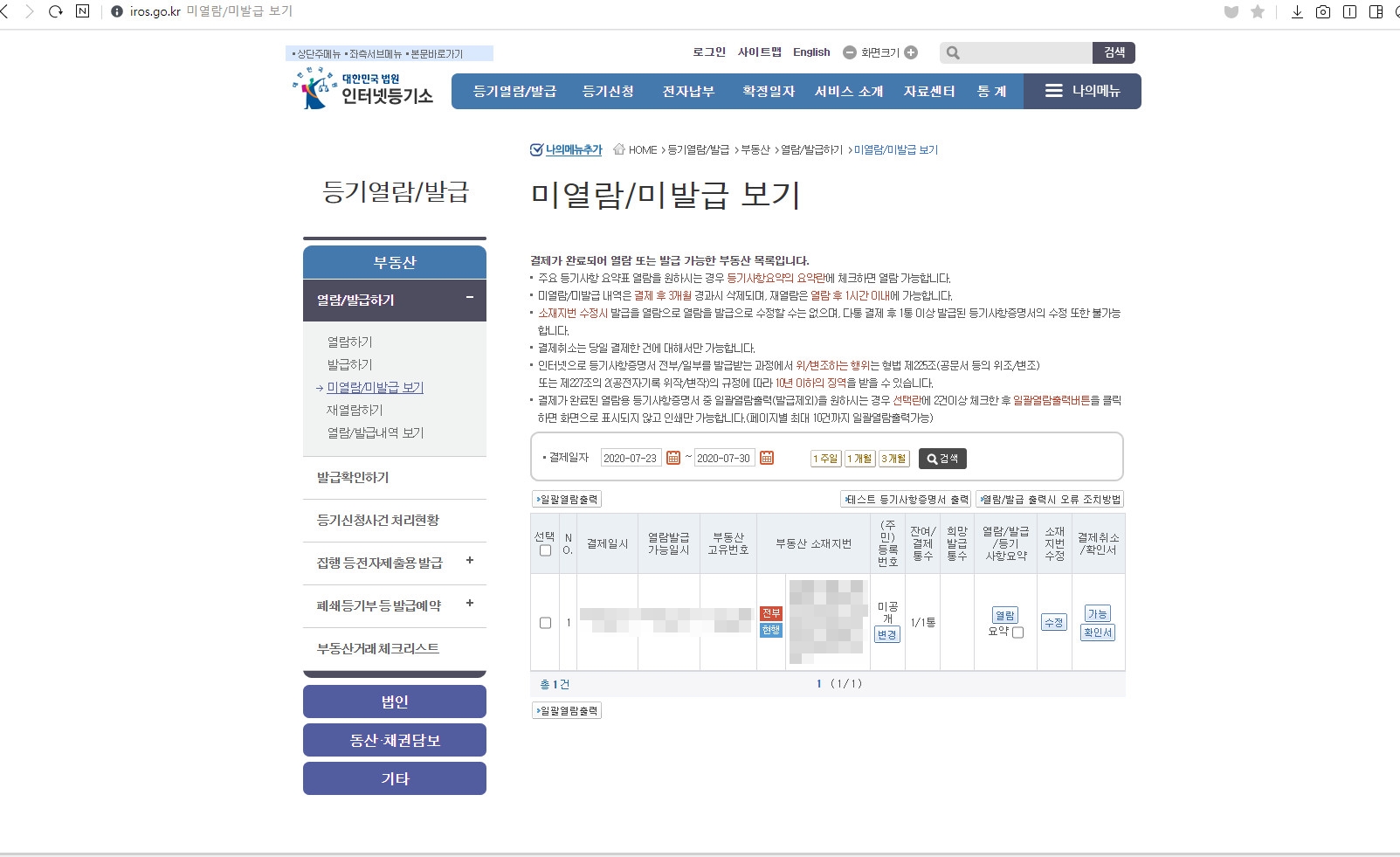The width and height of the screenshot is (1400, 857).
Task: Open the 나의메뉴 hamburger menu
Action: pyautogui.click(x=1082, y=91)
